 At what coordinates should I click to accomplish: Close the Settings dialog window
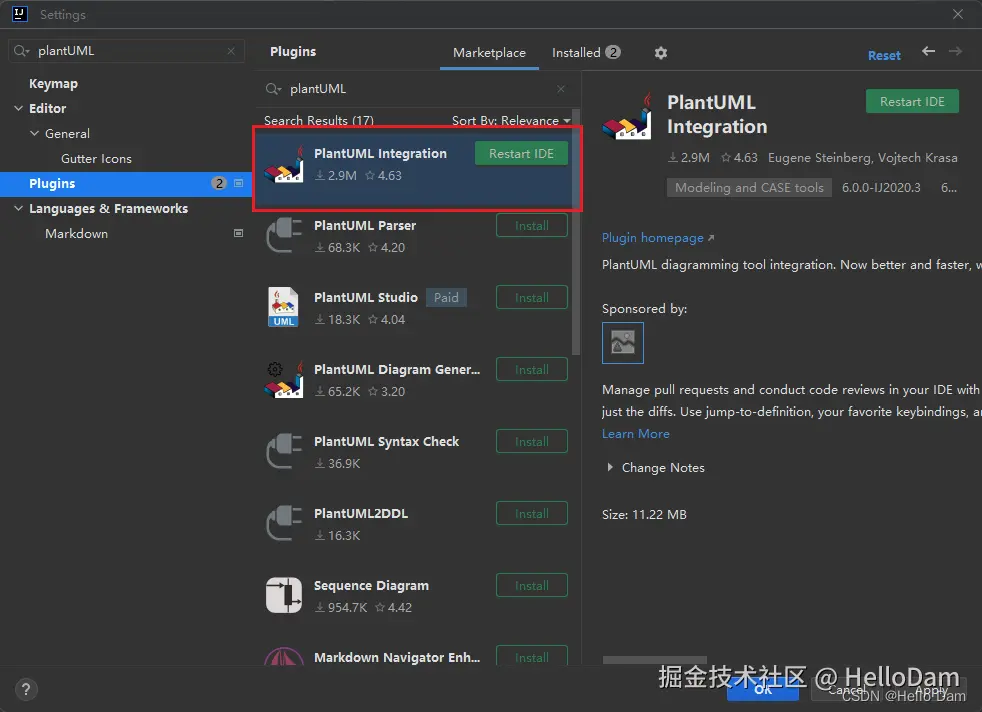(958, 14)
